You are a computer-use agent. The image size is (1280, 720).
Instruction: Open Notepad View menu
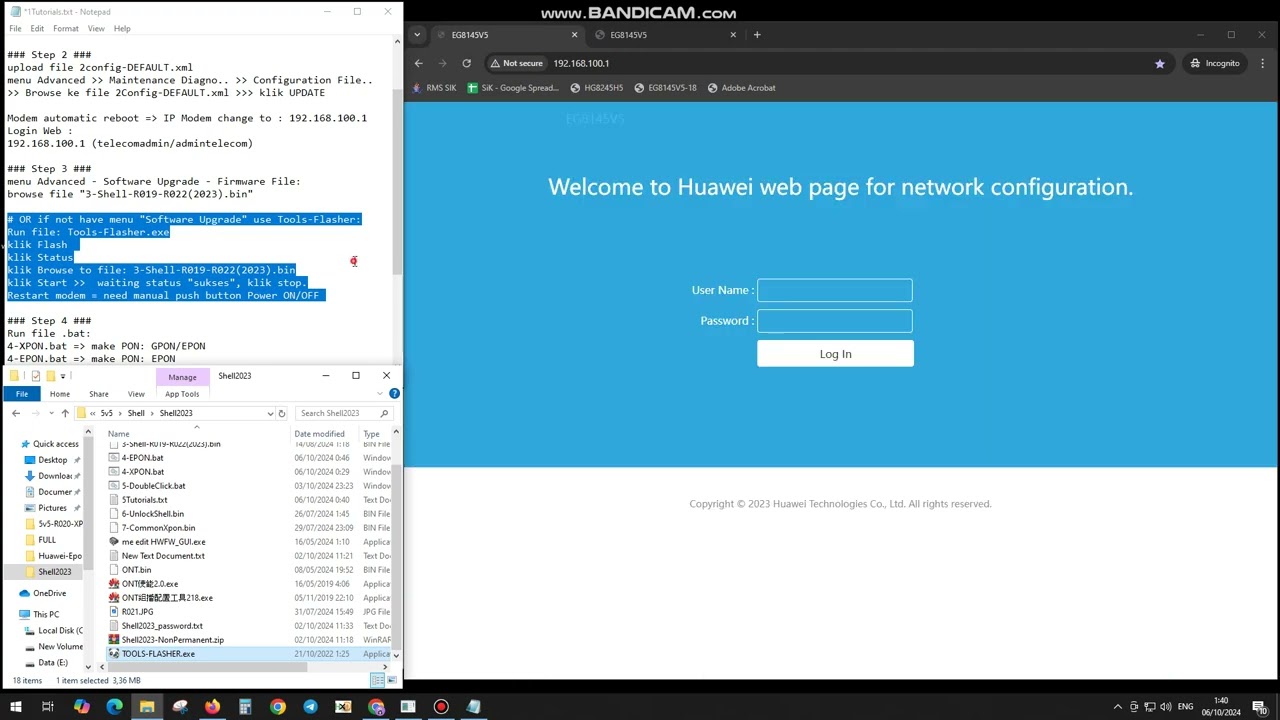tap(96, 28)
